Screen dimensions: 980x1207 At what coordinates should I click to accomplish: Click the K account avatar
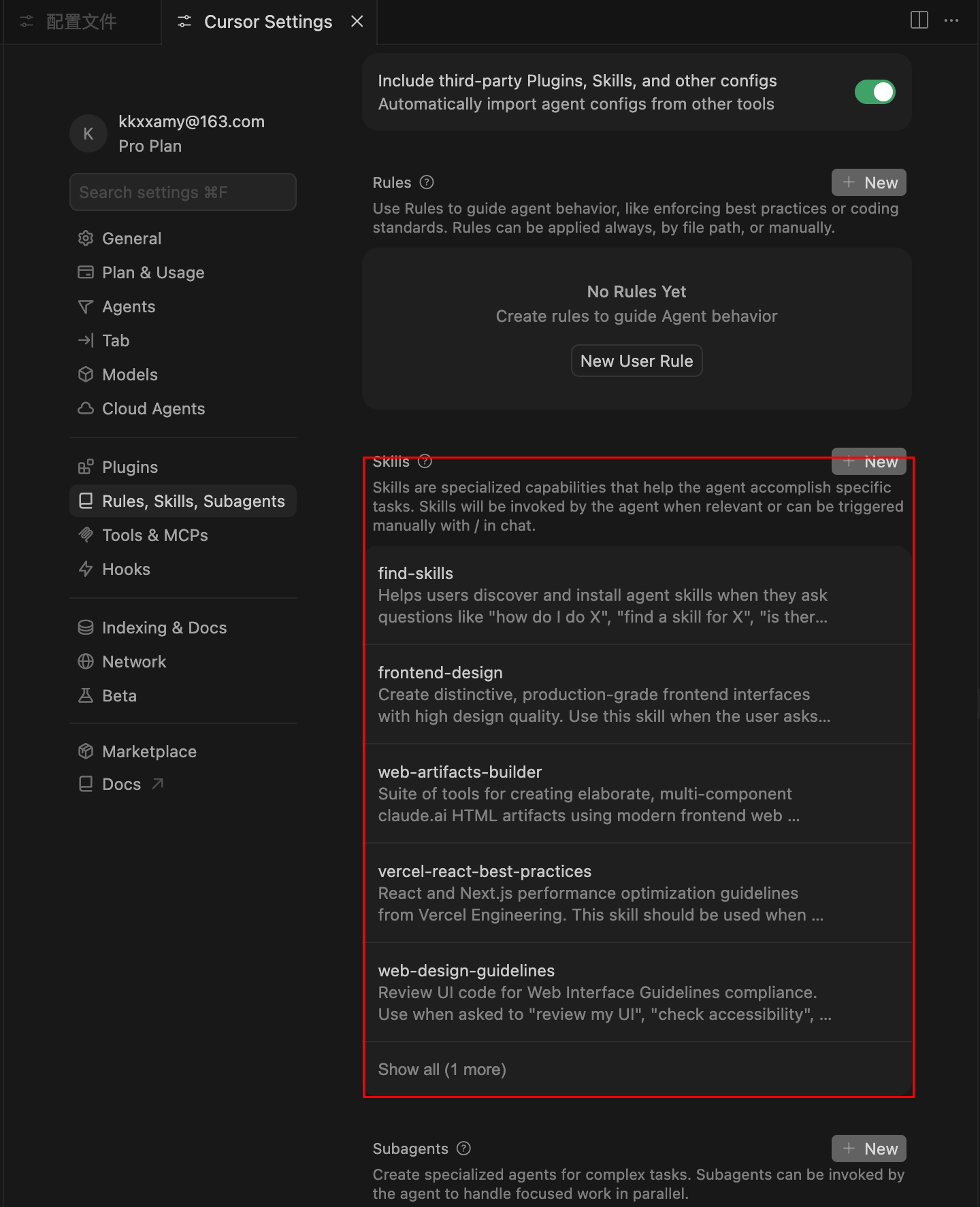click(88, 133)
